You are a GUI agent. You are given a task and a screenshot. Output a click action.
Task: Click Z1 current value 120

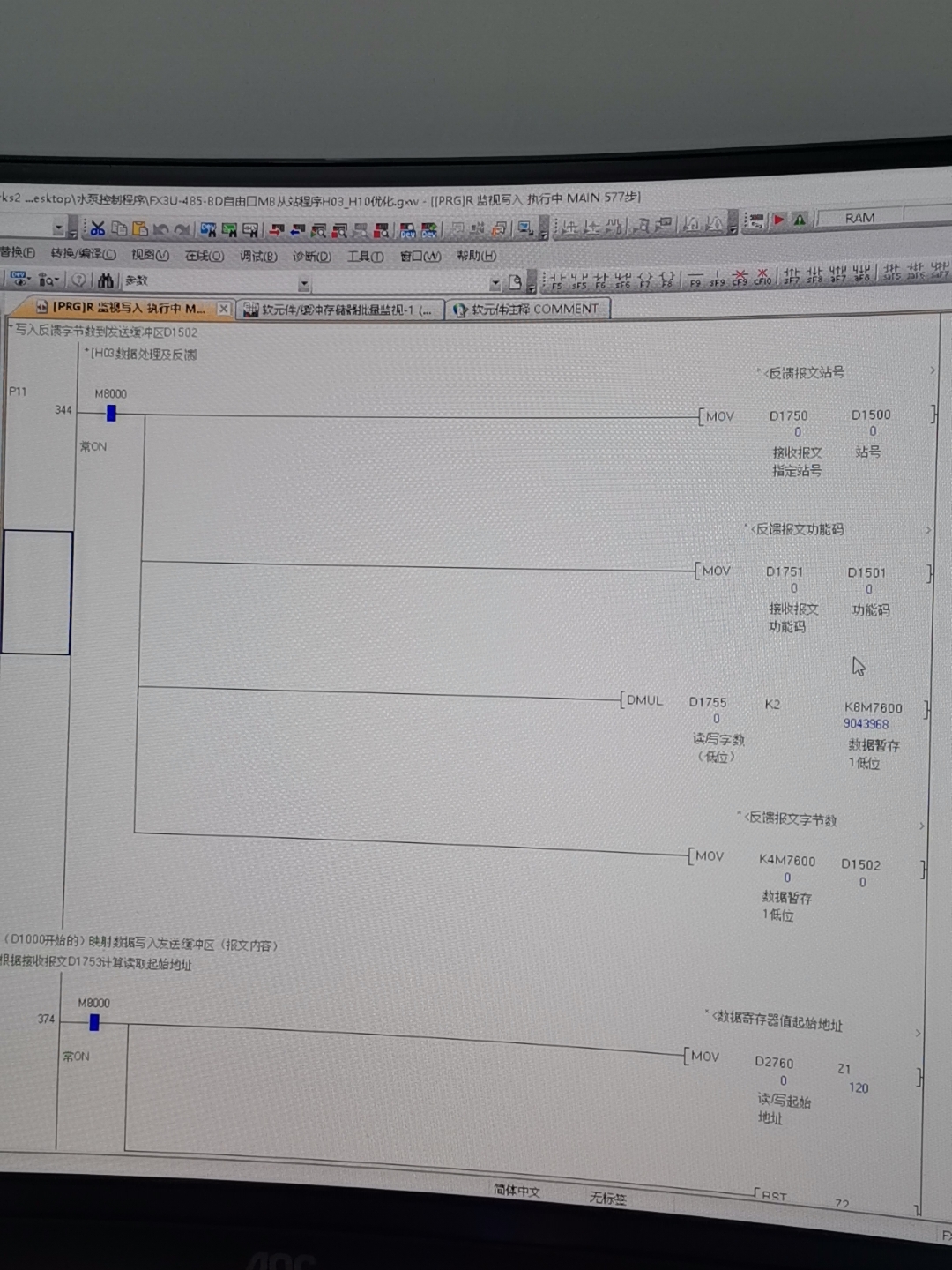pos(859,1087)
